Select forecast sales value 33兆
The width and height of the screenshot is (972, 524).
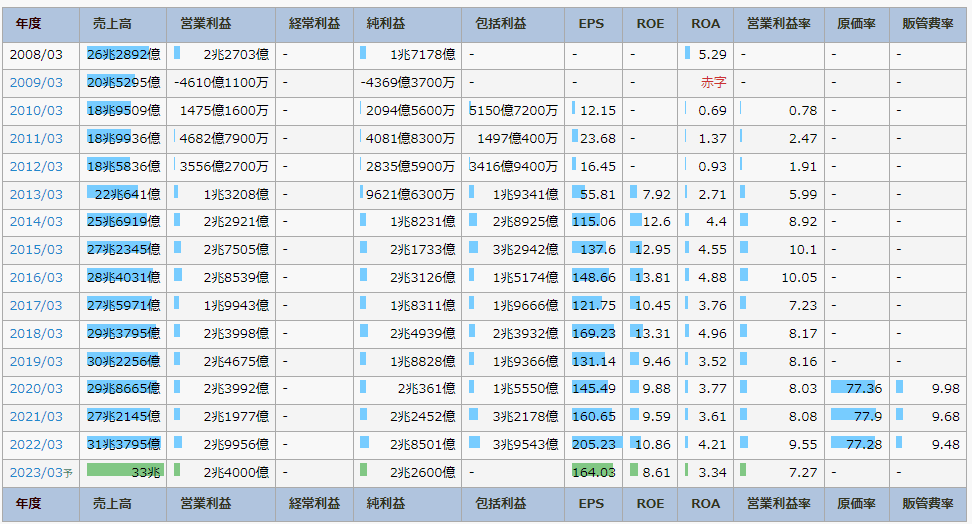point(146,473)
